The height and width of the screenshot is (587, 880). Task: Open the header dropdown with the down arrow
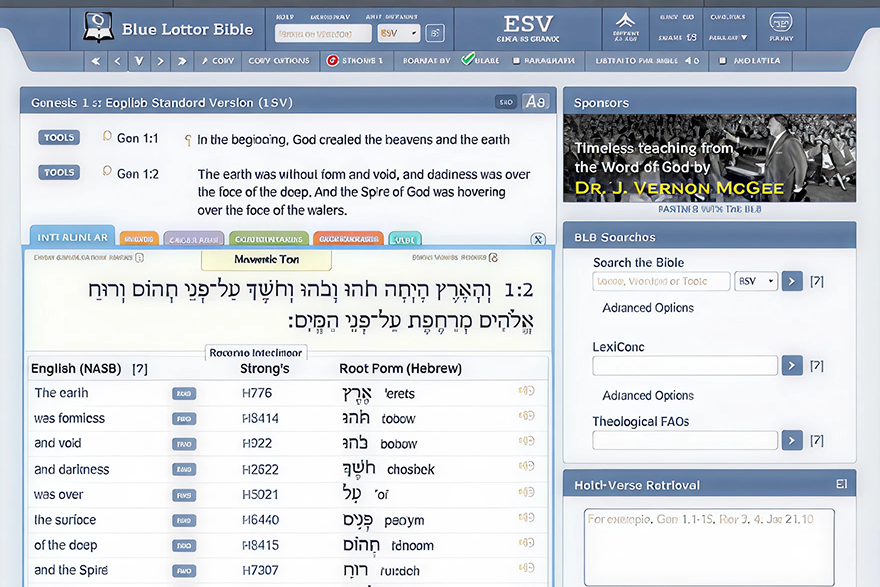coord(728,38)
